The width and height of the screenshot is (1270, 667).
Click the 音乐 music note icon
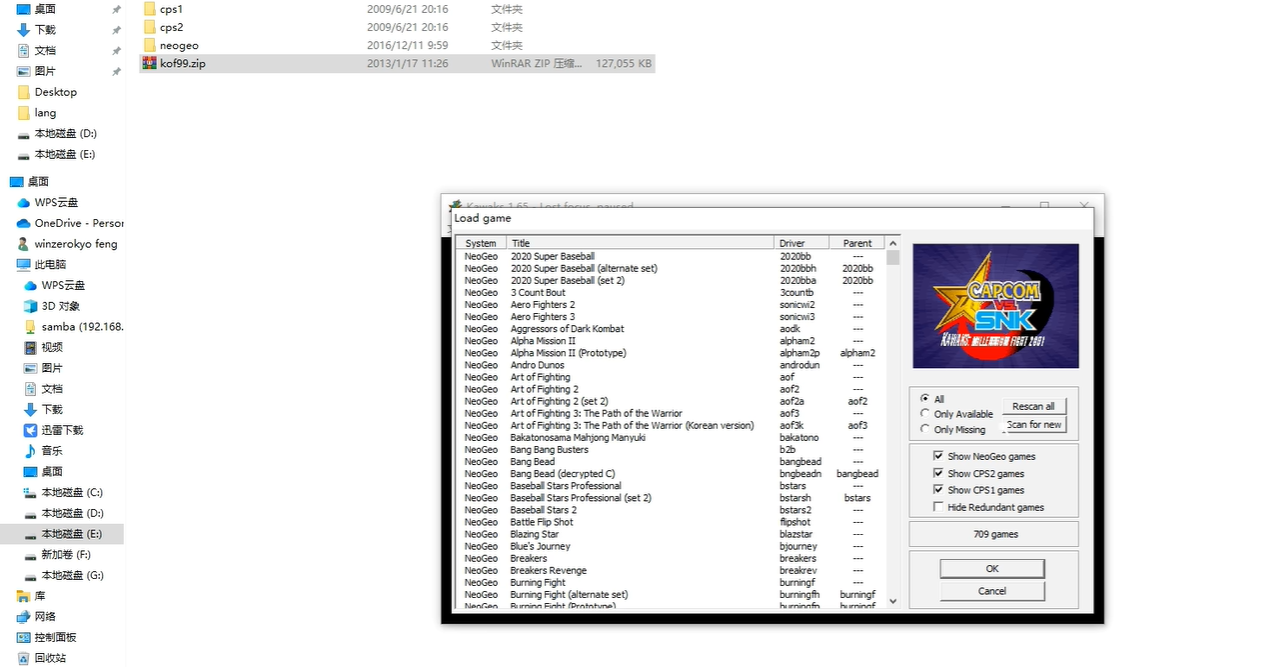coord(30,451)
